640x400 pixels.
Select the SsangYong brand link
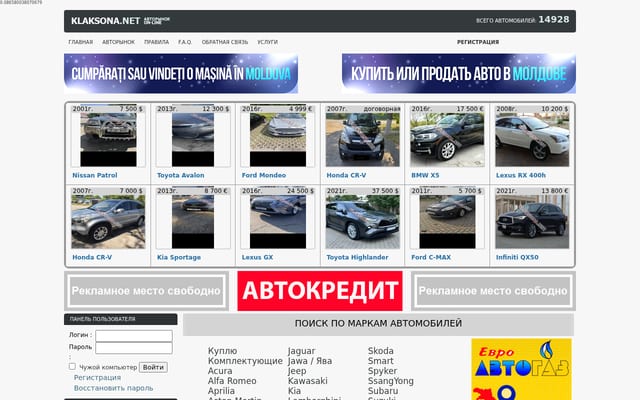click(x=391, y=381)
